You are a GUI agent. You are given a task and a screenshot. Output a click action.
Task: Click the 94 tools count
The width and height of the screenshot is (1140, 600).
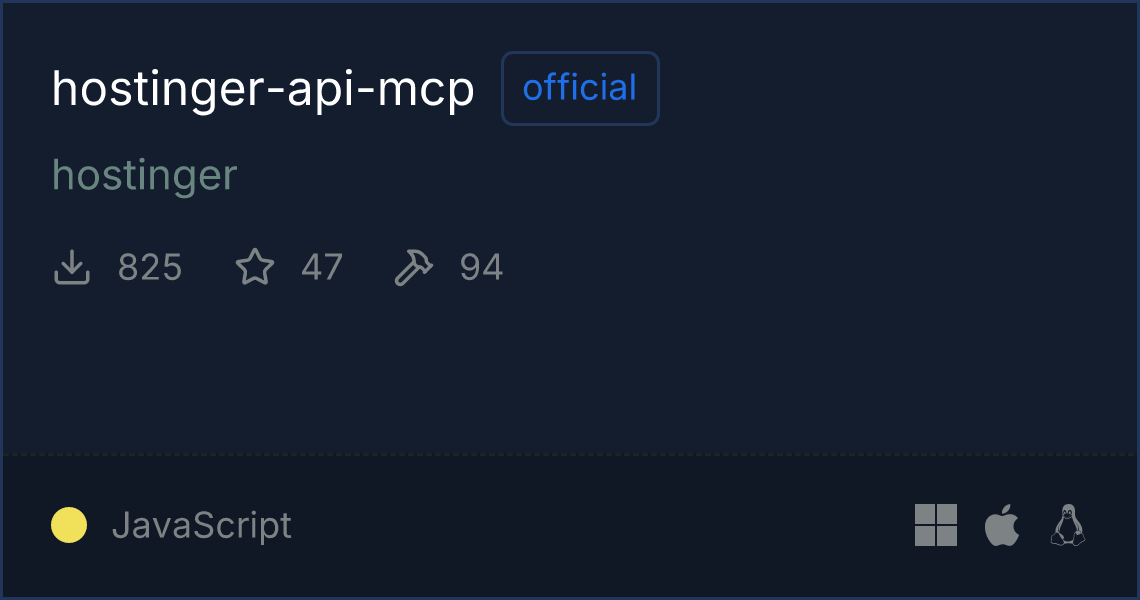click(481, 268)
